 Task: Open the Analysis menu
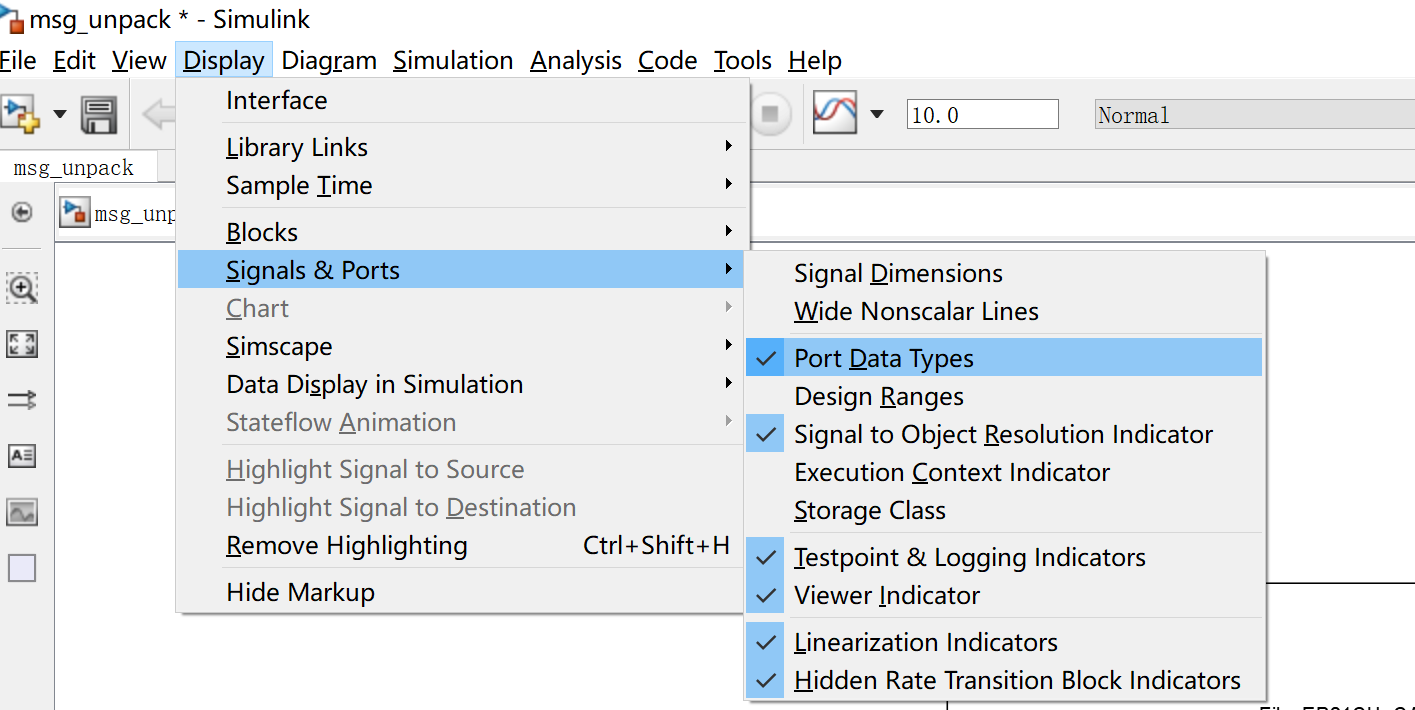576,61
